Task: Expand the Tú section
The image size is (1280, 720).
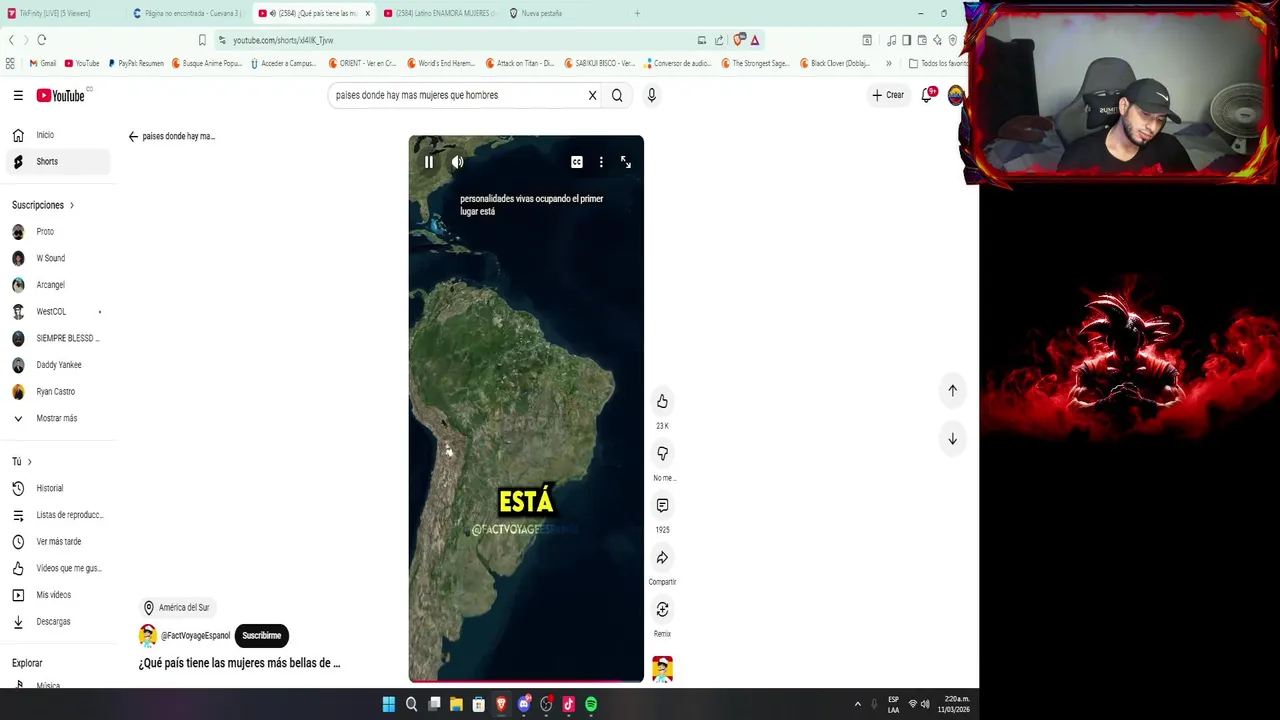Action: point(22,461)
